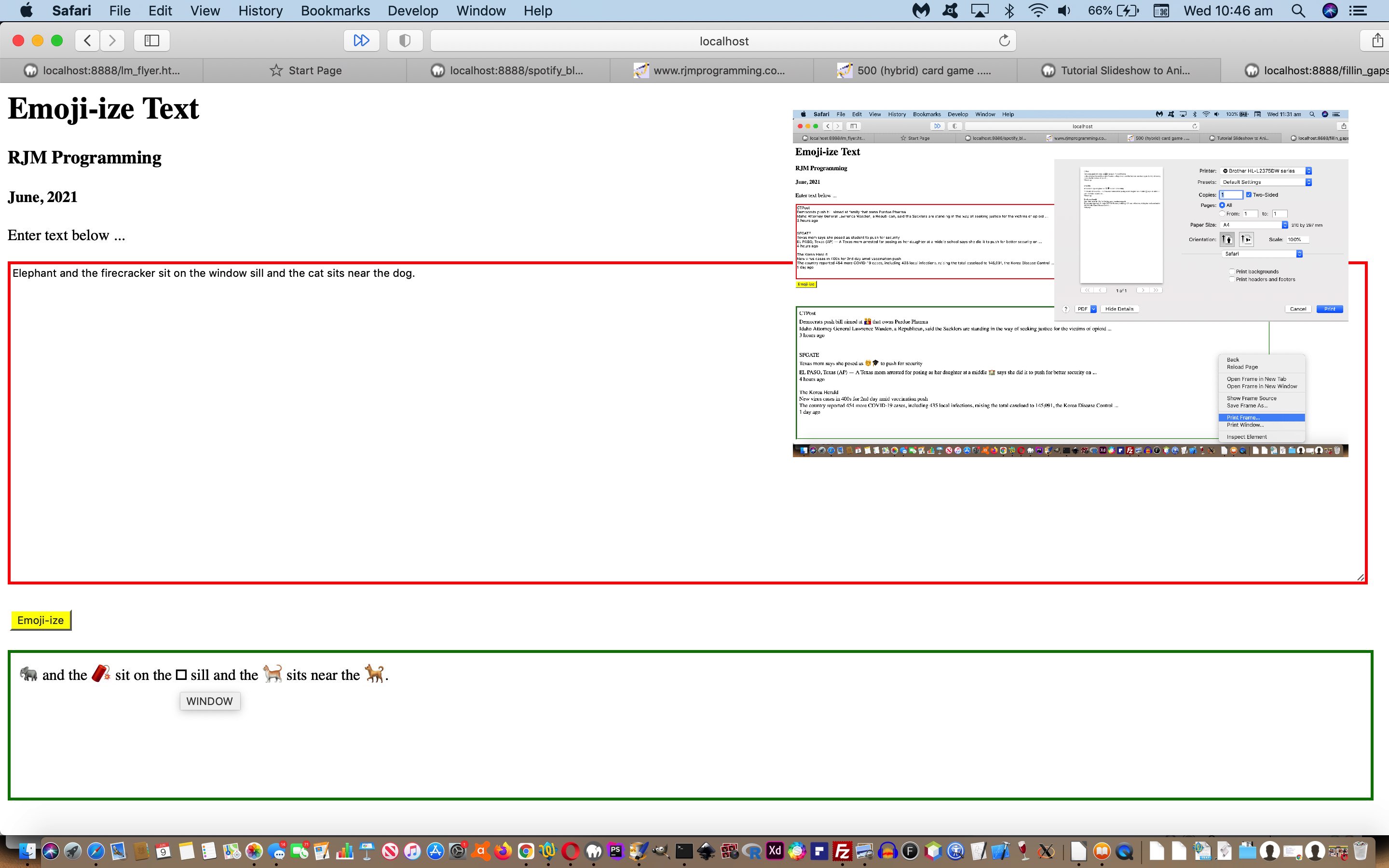Click the double-arrow fast-forward extension icon

(x=362, y=40)
